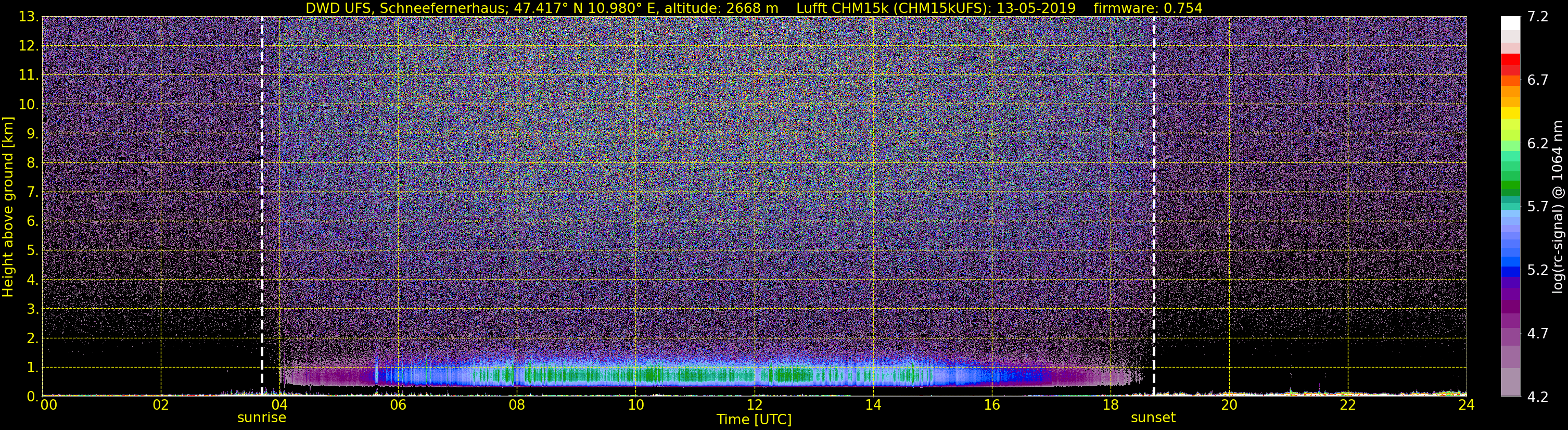Click the time axis tick label '18'
The image size is (1568, 430).
[1110, 405]
